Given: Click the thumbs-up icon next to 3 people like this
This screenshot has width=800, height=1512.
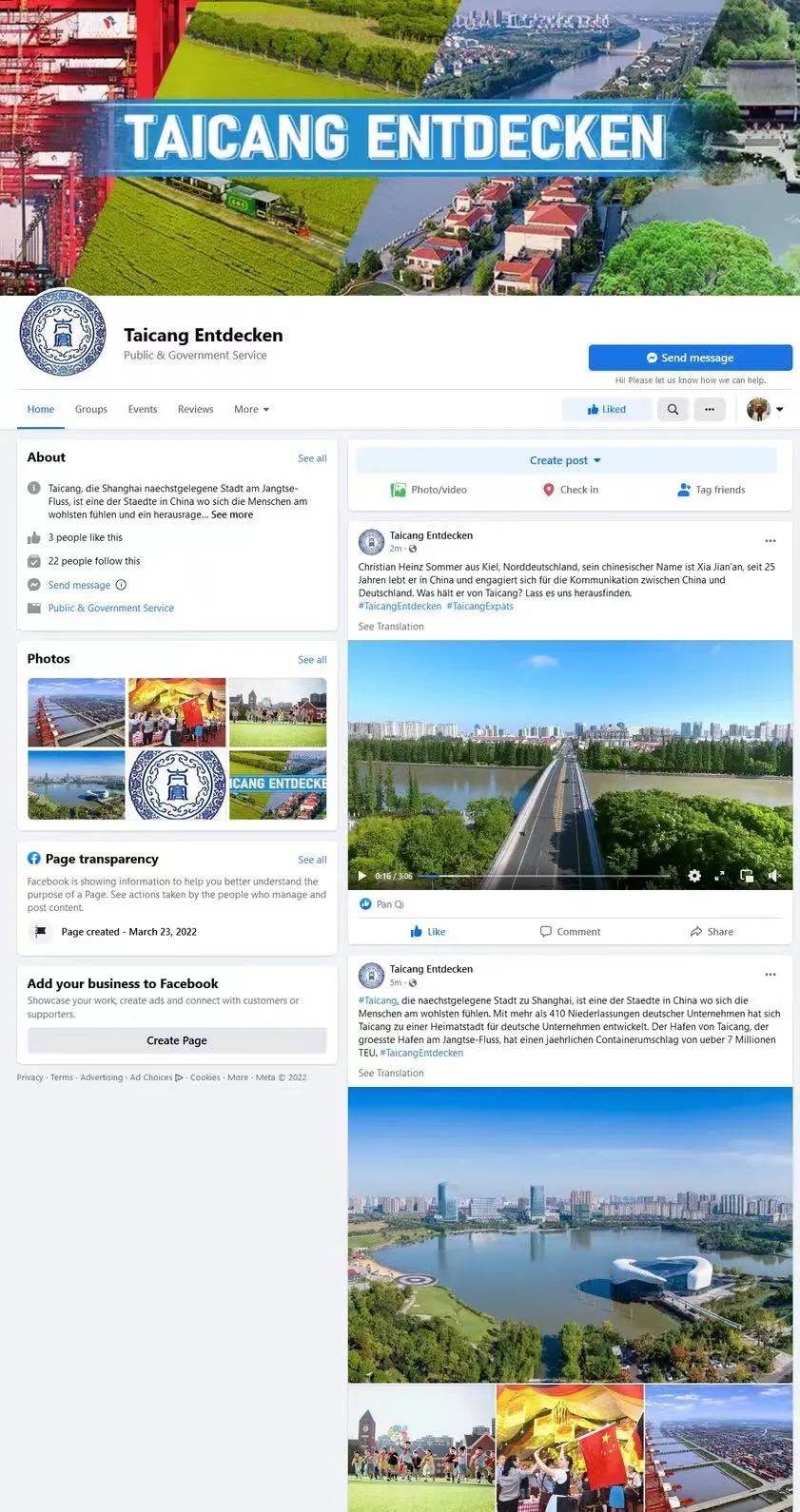Looking at the screenshot, I should click(x=34, y=537).
